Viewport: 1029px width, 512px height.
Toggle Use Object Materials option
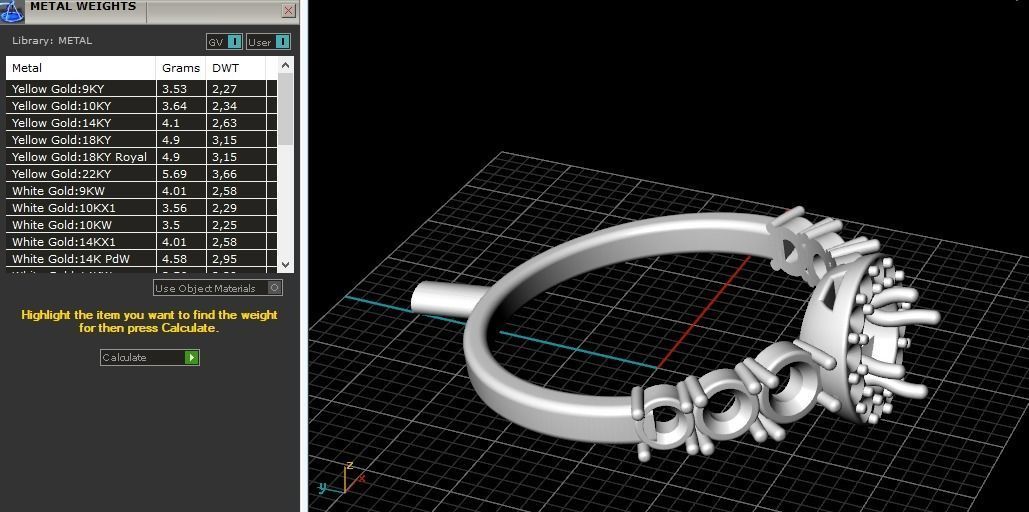click(218, 288)
